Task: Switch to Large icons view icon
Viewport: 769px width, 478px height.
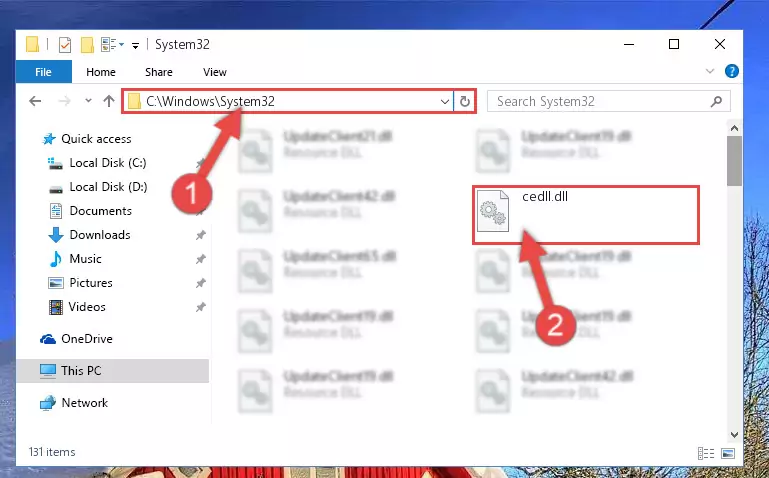Action: pyautogui.click(x=728, y=453)
